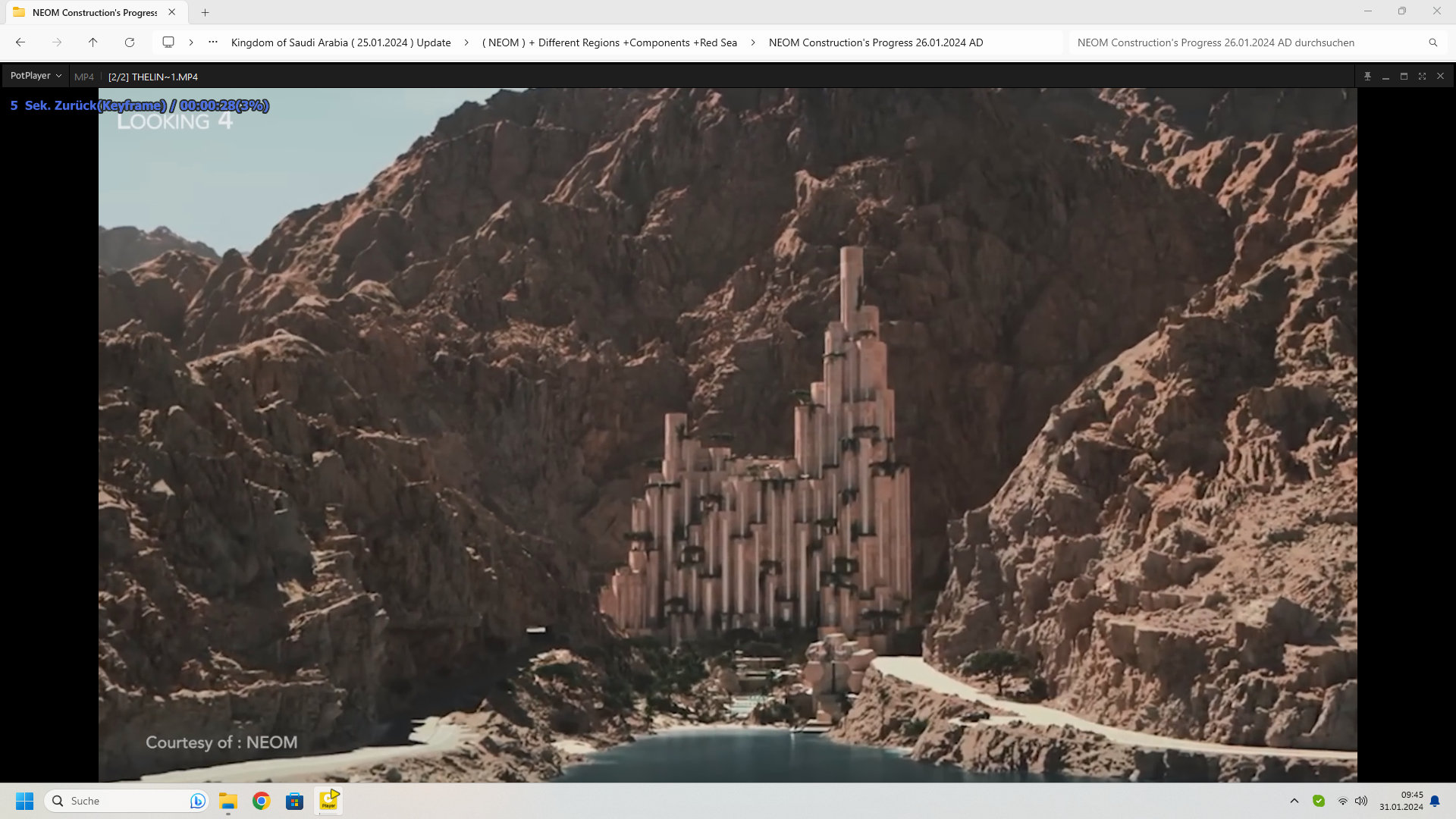Open the volume speaker tray icon
1456x819 pixels.
[1361, 801]
